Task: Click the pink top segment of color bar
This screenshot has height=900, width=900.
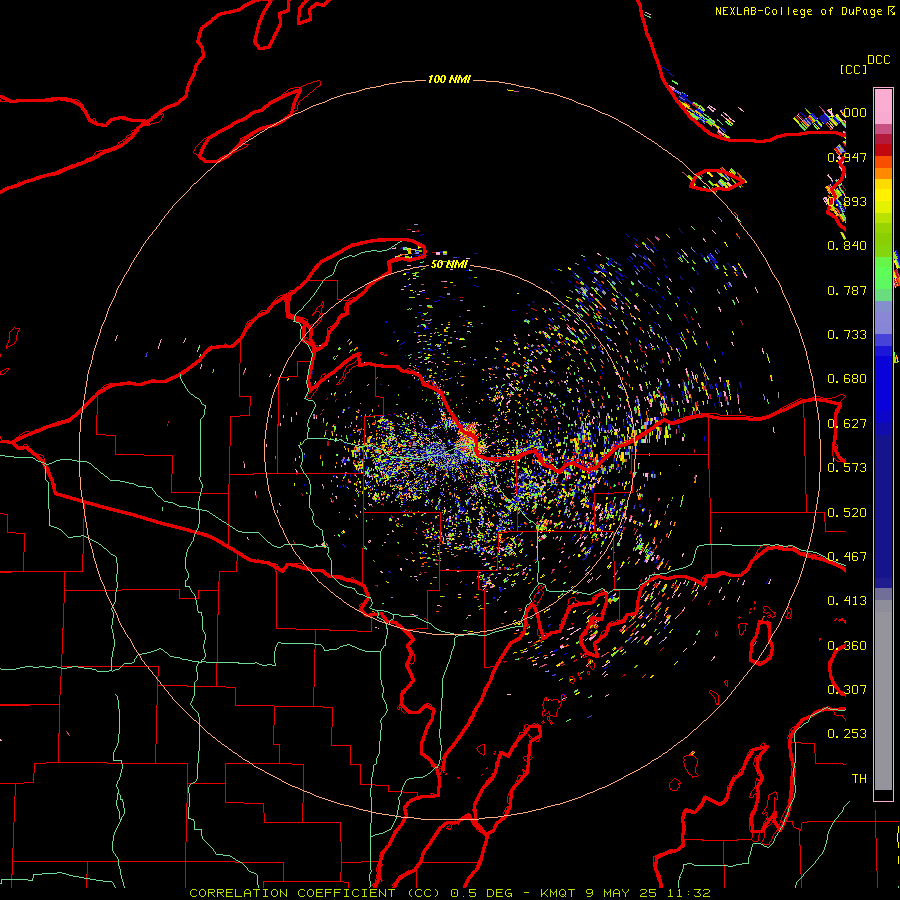Action: (883, 107)
